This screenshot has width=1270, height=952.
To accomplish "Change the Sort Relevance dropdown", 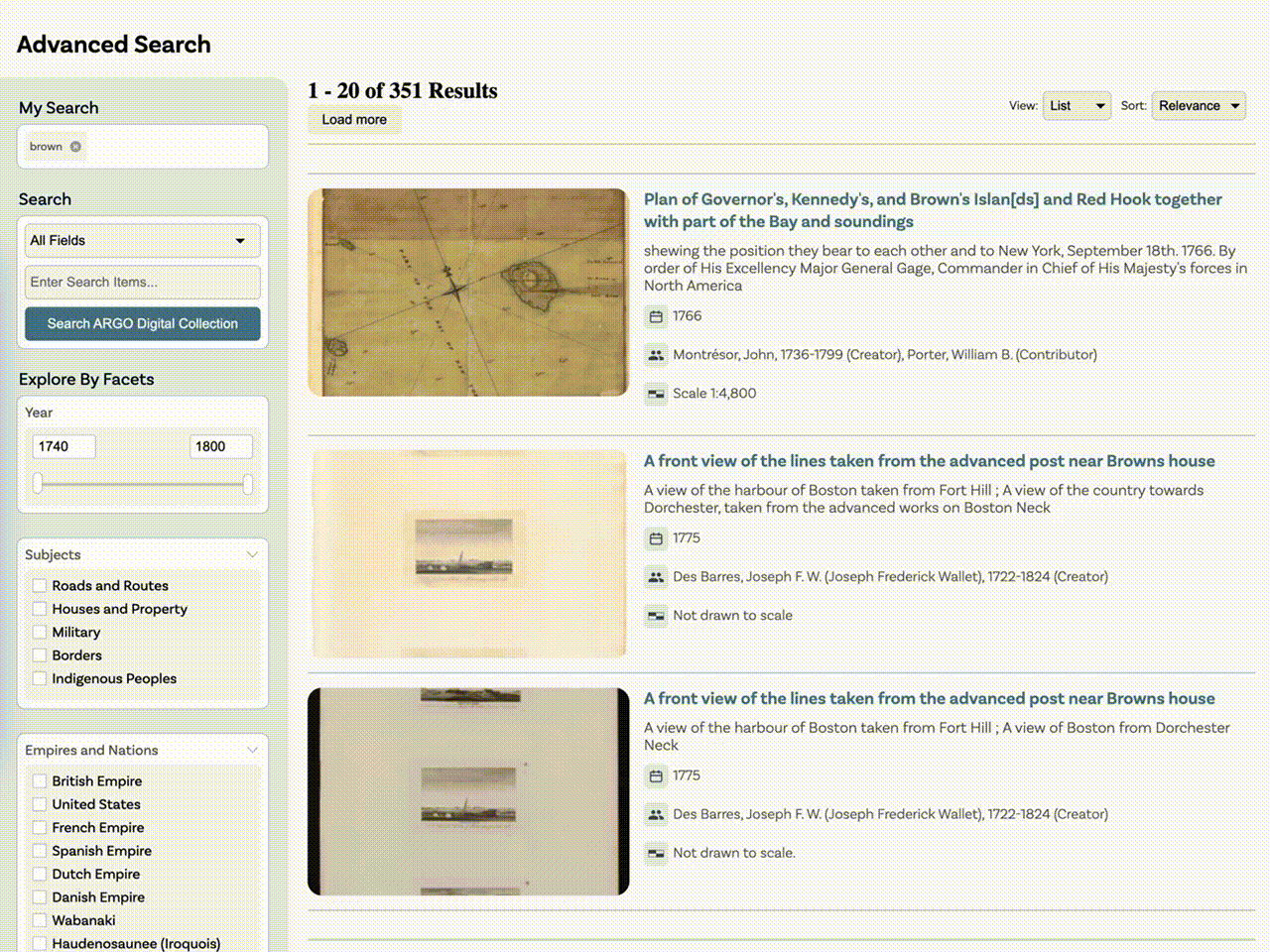I will (x=1199, y=106).
